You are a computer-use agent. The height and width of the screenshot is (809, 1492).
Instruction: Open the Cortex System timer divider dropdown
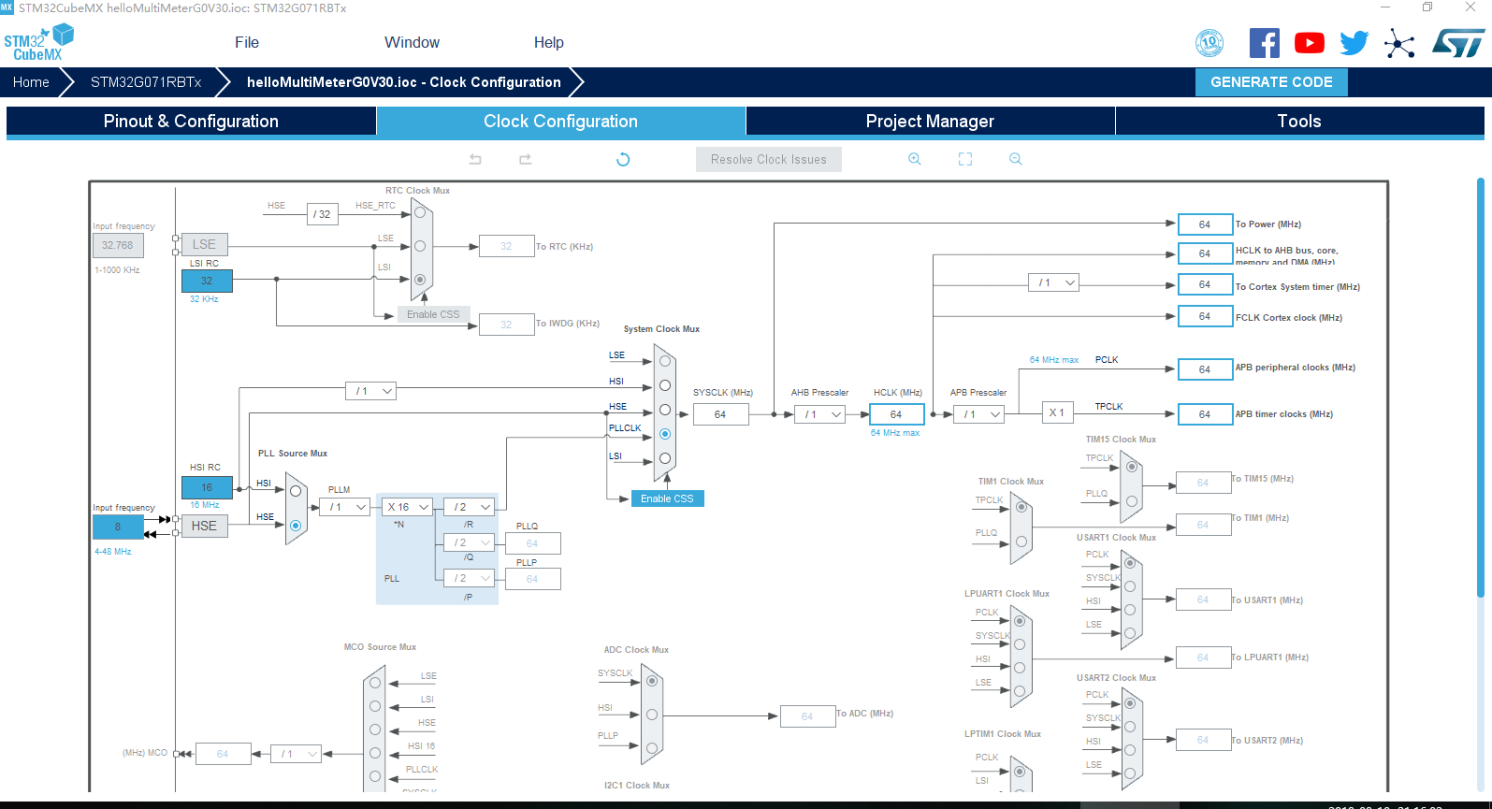(x=1054, y=283)
